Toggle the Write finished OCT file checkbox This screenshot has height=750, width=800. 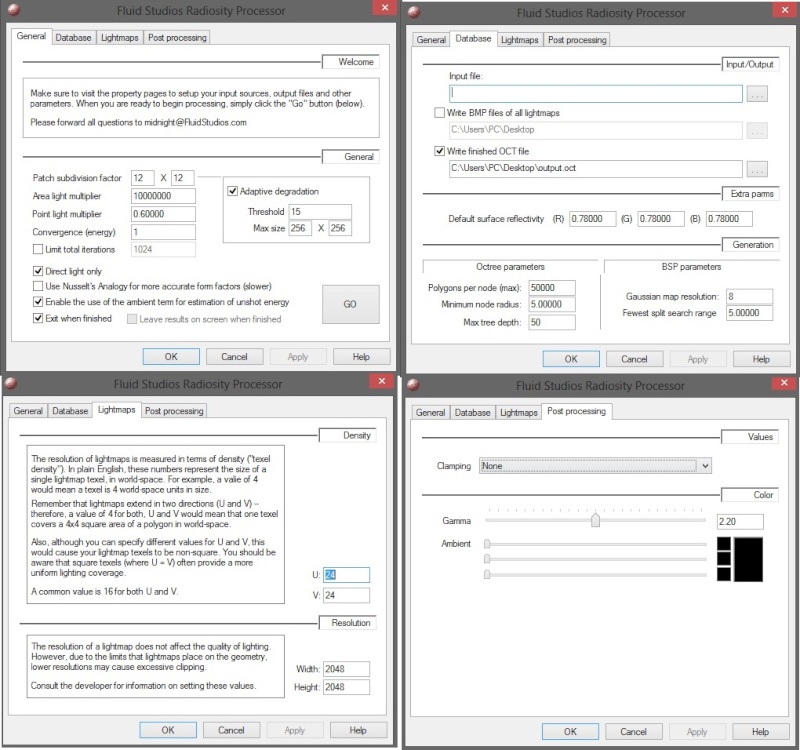pos(439,151)
